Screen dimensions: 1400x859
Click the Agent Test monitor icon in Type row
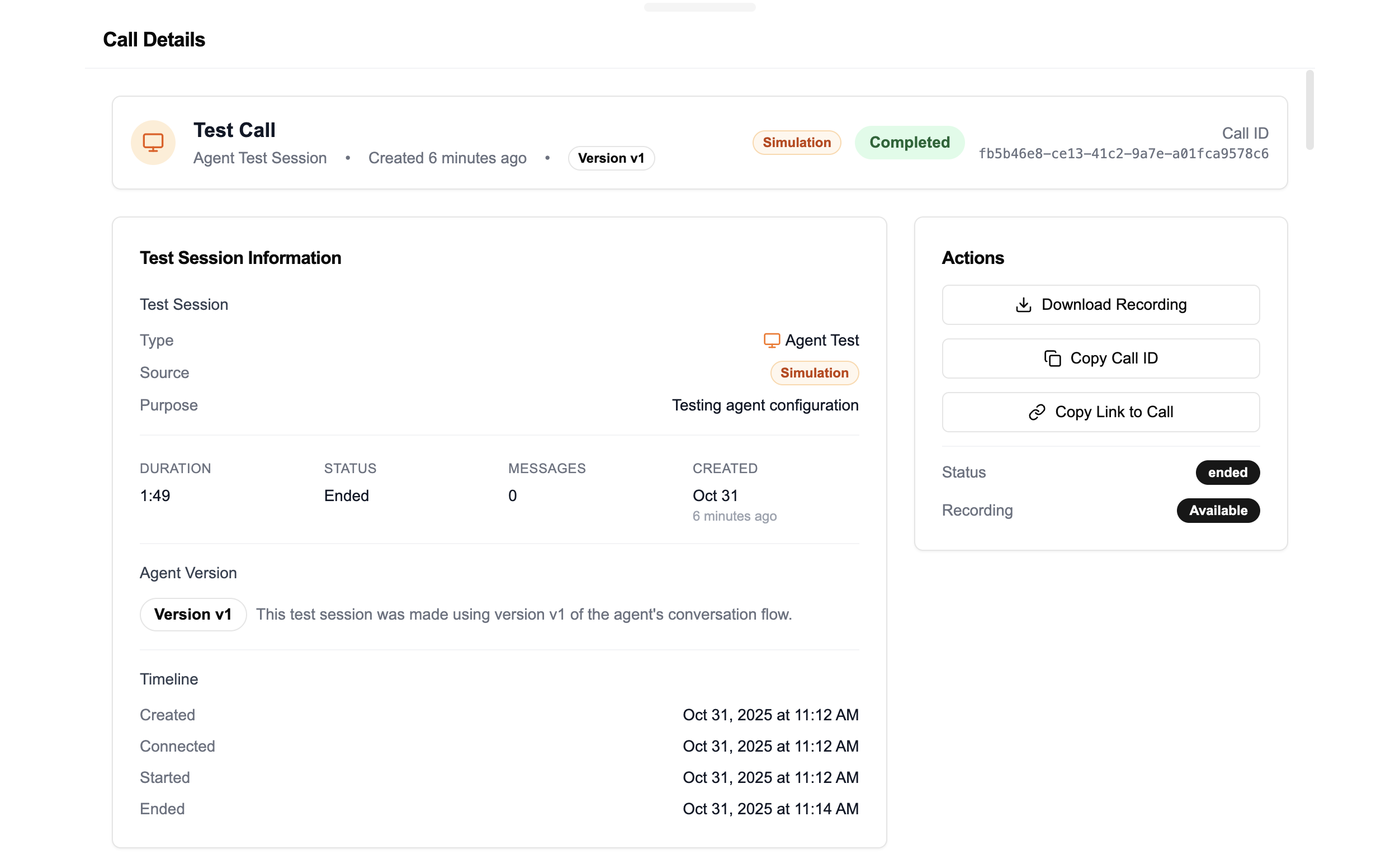pyautogui.click(x=772, y=340)
